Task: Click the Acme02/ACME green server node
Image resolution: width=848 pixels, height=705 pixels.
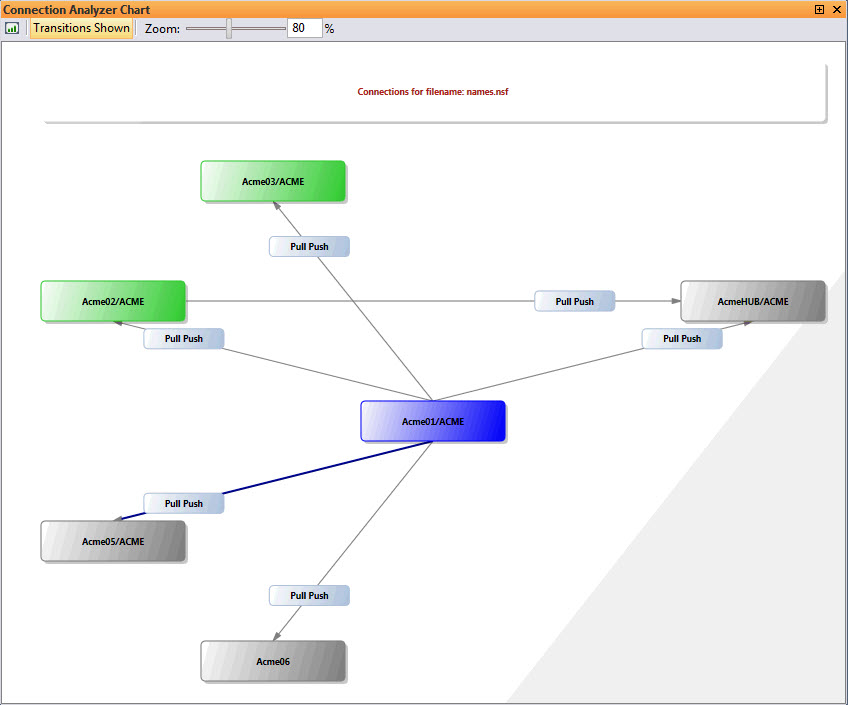Action: click(113, 301)
